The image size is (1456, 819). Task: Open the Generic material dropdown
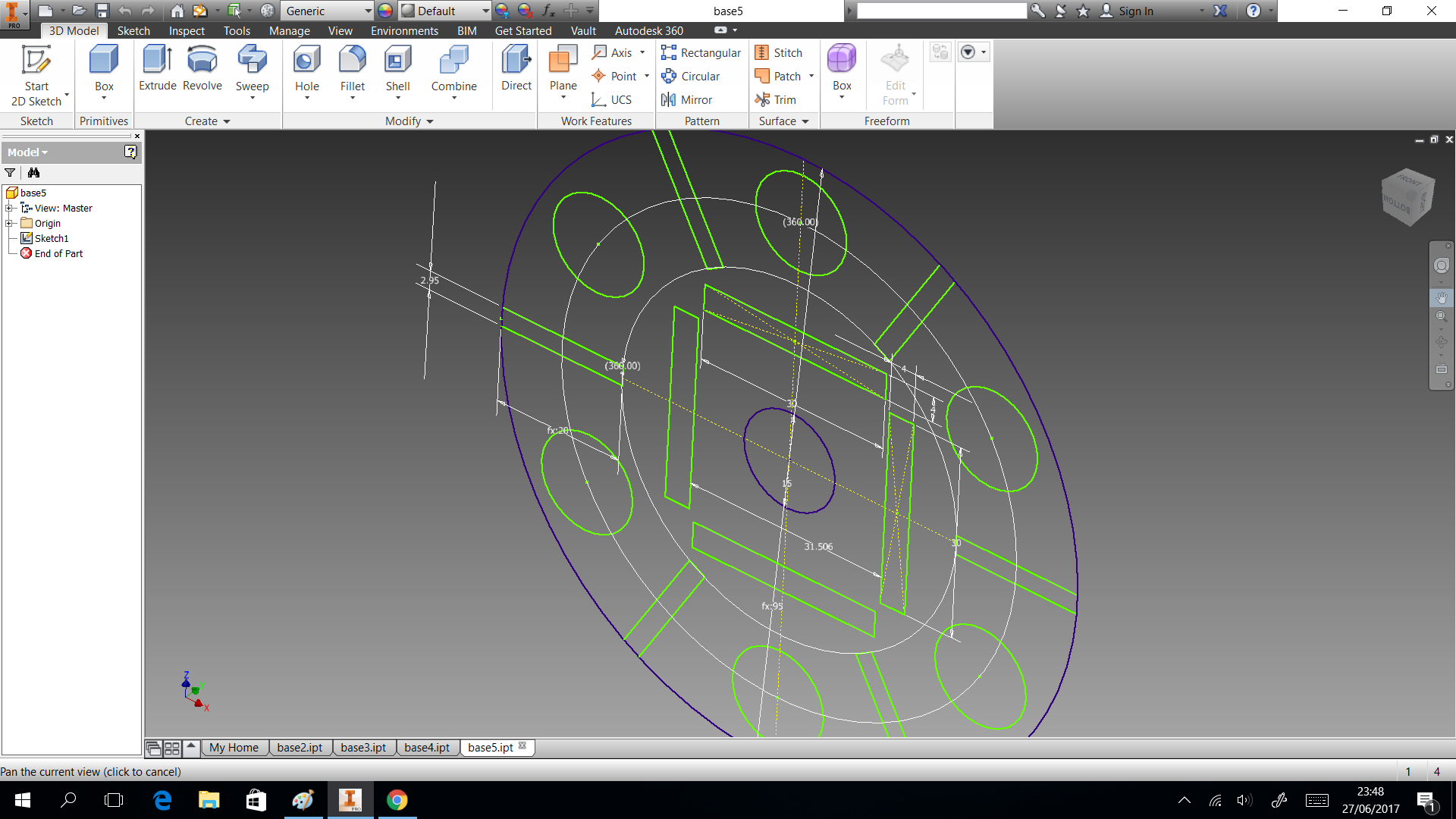(x=368, y=11)
